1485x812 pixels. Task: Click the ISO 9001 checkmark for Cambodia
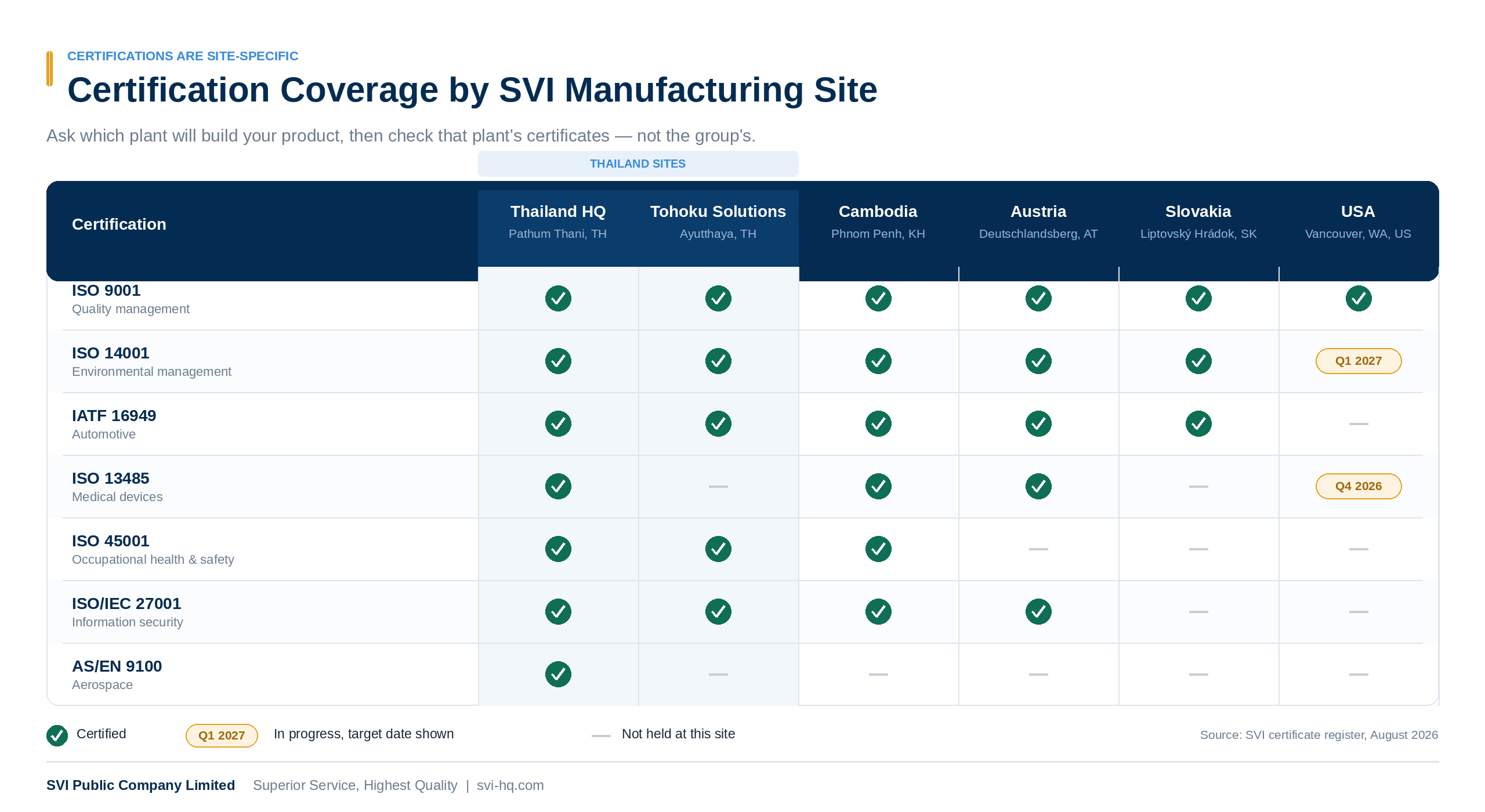tap(878, 299)
